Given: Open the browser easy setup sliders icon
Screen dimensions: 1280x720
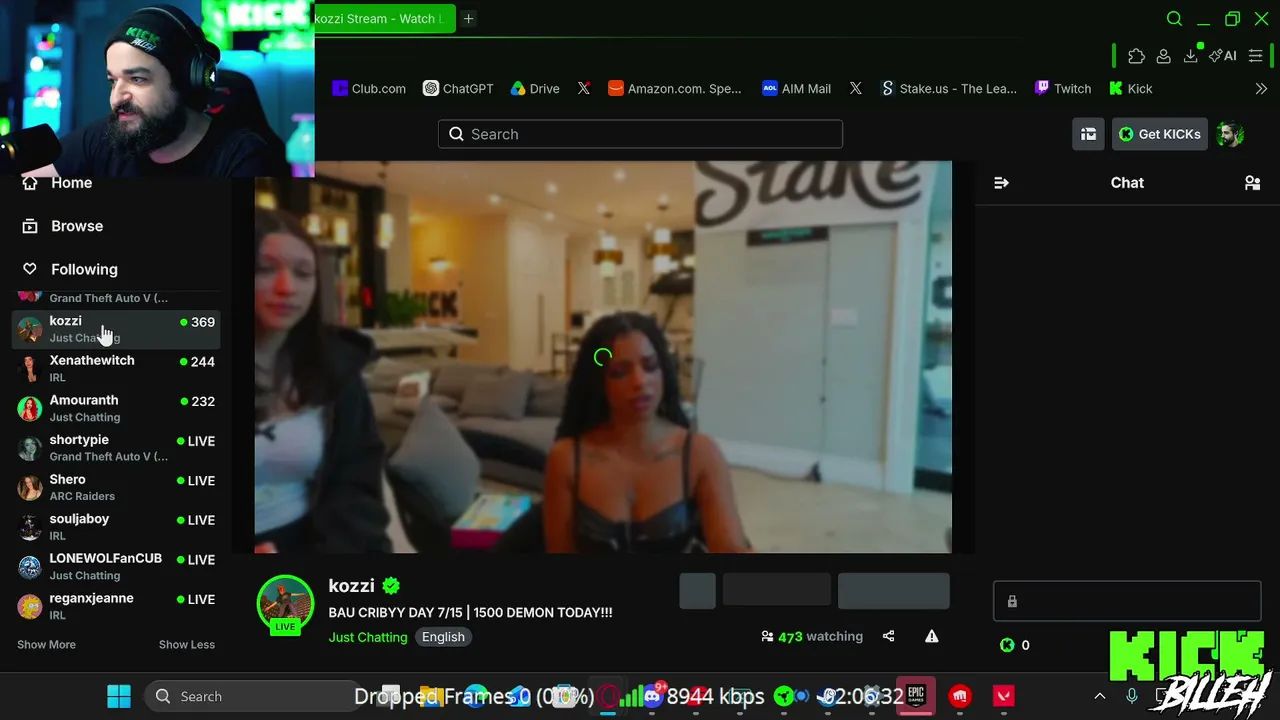Looking at the screenshot, I should (x=1256, y=56).
